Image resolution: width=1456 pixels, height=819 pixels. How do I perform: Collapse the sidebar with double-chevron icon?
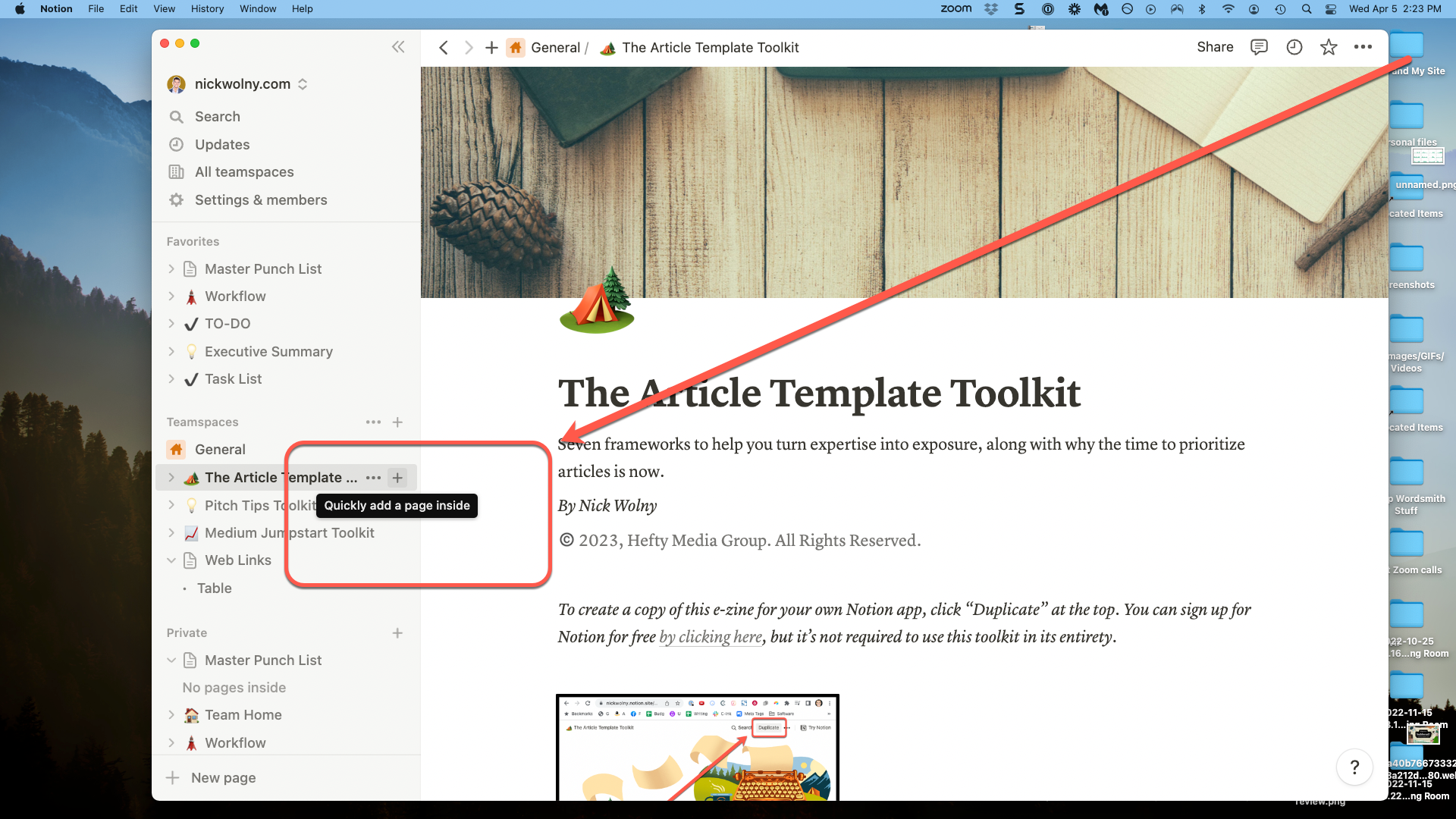398,47
